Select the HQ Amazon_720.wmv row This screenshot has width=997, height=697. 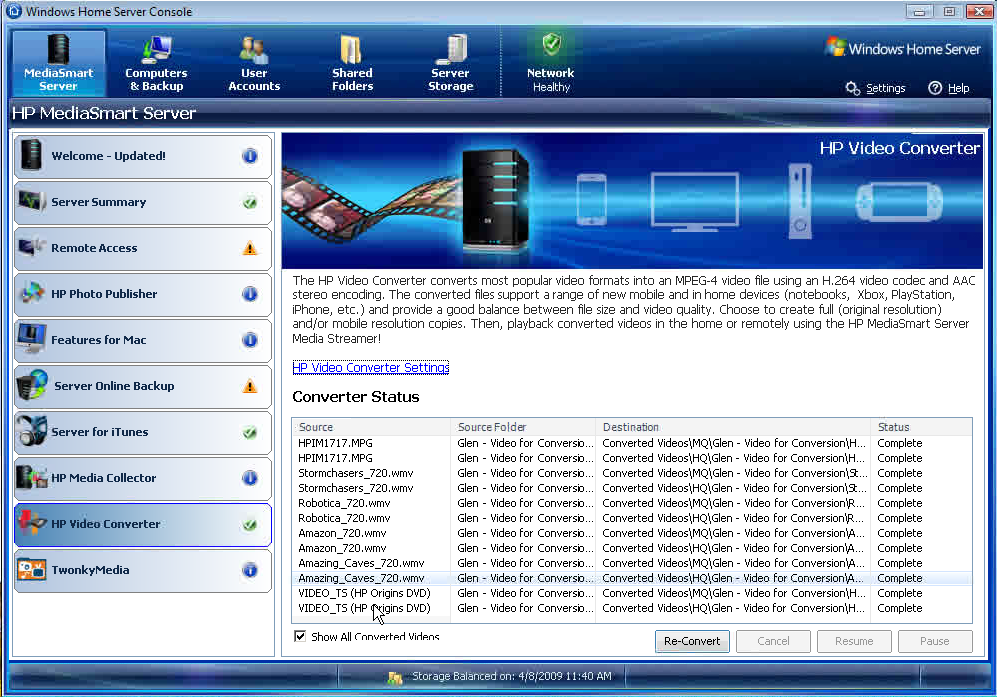point(632,548)
